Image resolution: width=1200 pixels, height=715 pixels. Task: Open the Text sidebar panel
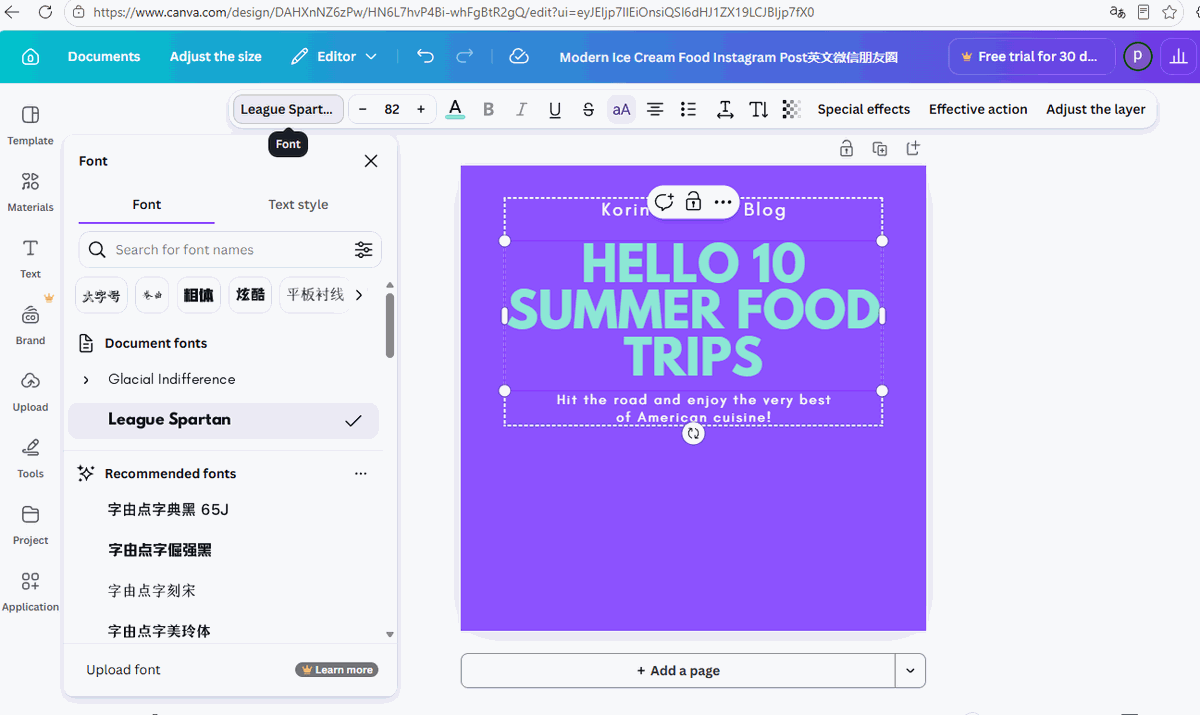point(30,258)
